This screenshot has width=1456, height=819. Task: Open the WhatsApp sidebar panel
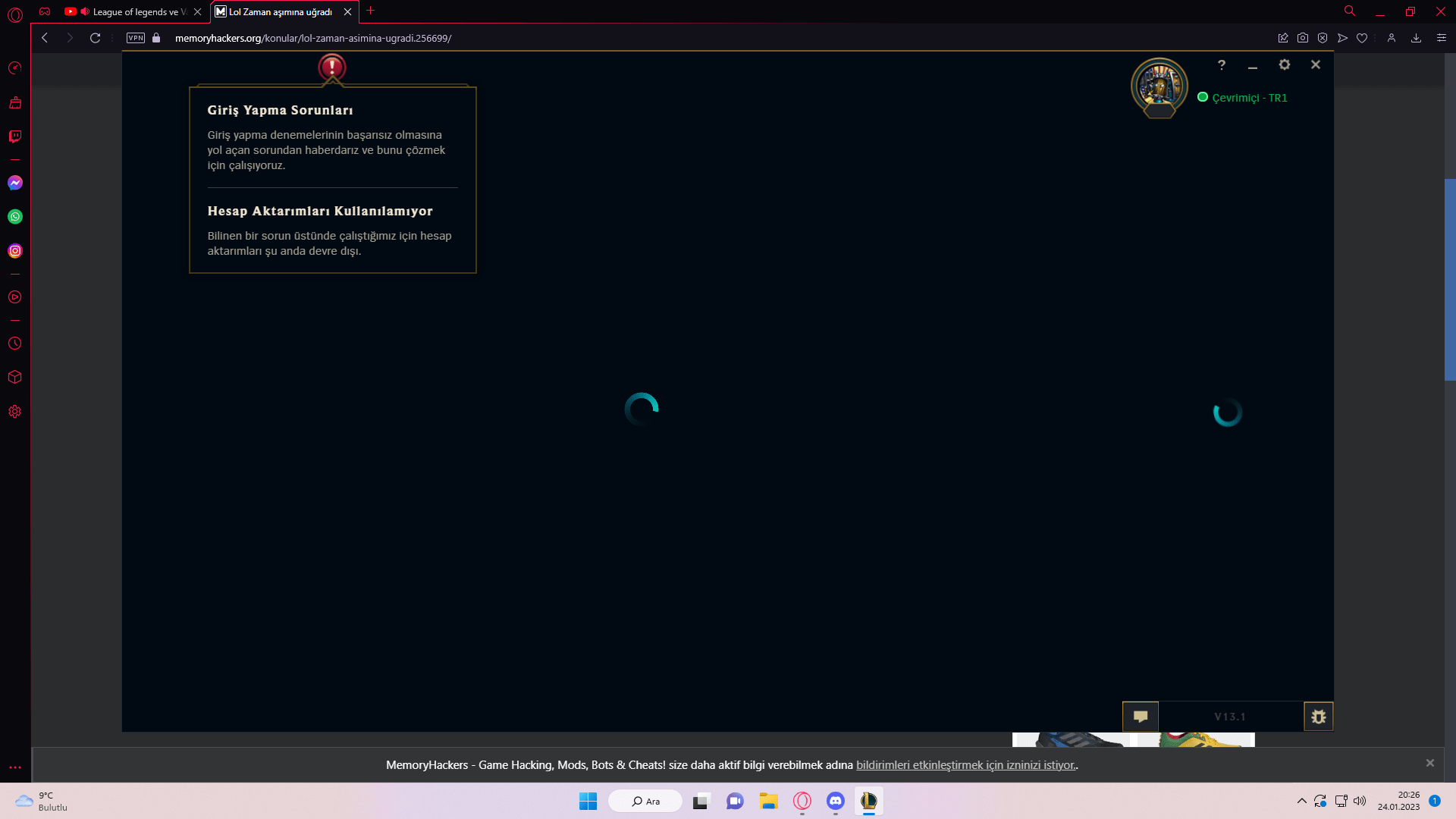[x=15, y=217]
